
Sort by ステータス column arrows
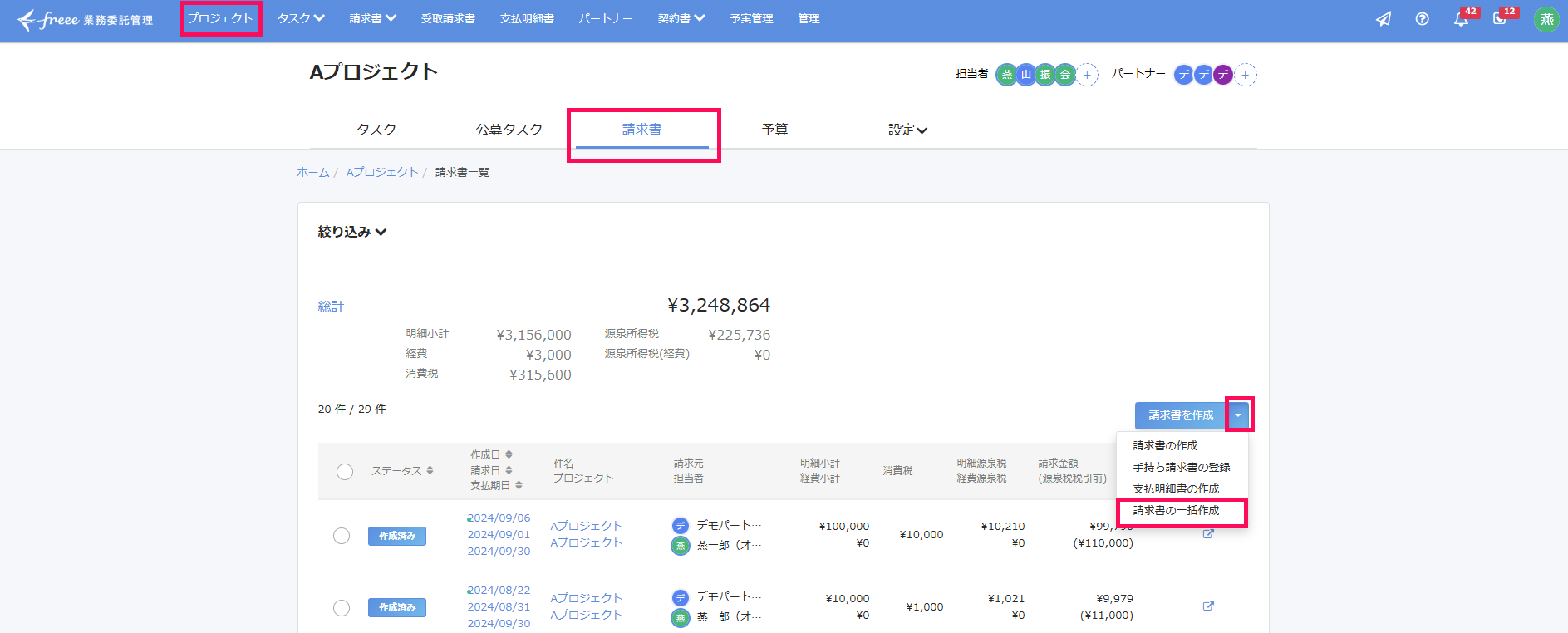(x=430, y=470)
